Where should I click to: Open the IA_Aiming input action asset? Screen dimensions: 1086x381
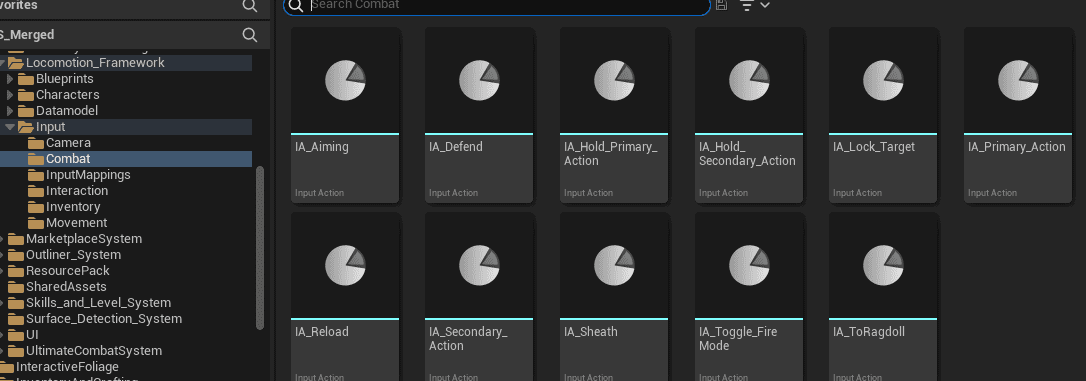coord(345,115)
